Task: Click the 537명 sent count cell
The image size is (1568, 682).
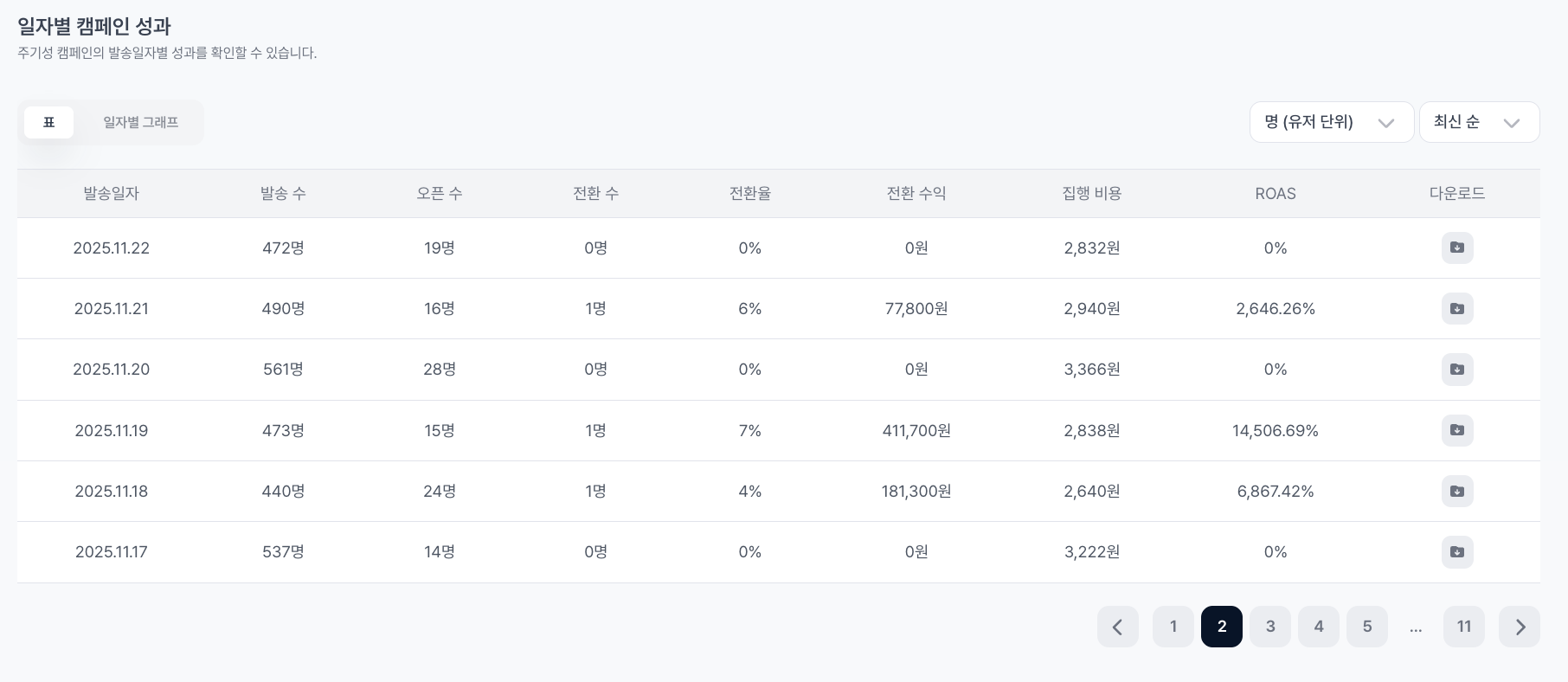Action: [283, 552]
